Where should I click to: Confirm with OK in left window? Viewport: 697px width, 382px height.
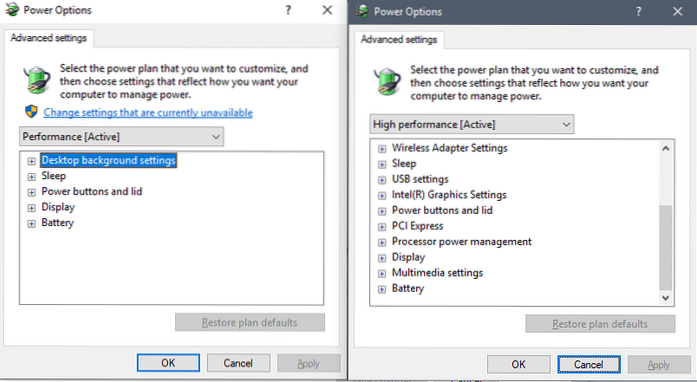[168, 363]
